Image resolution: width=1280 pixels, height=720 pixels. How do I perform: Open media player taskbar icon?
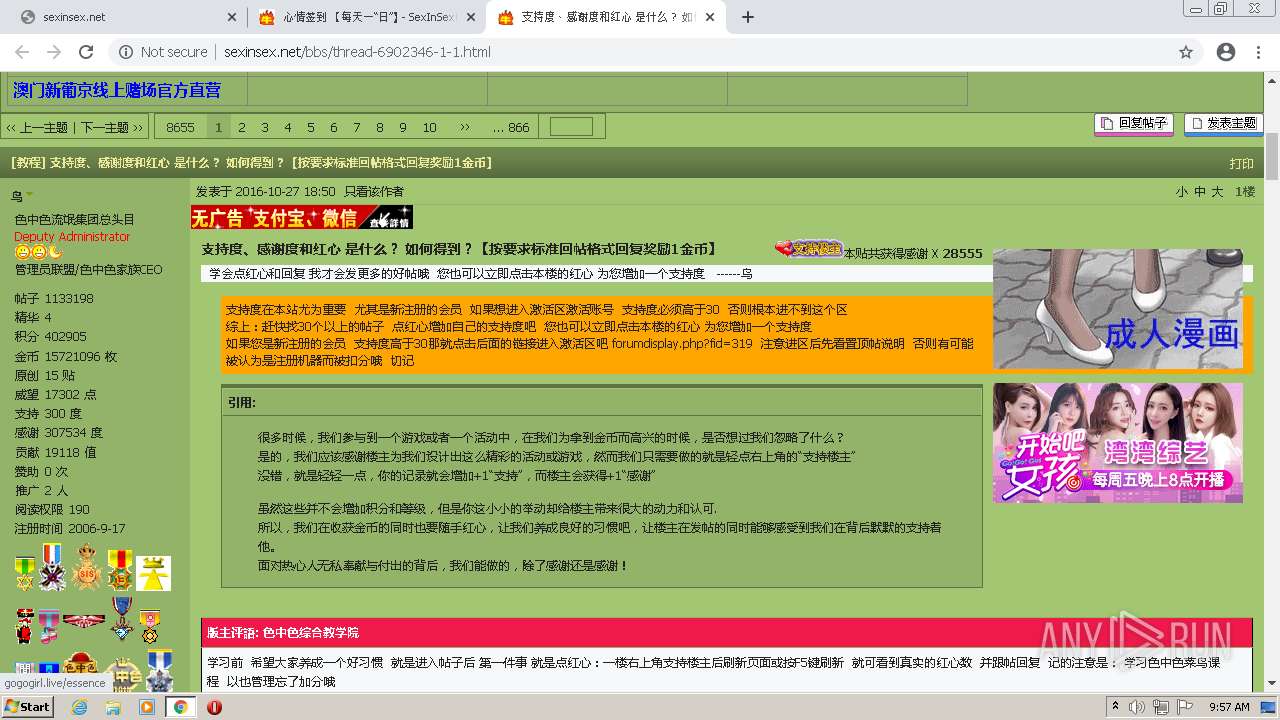147,707
